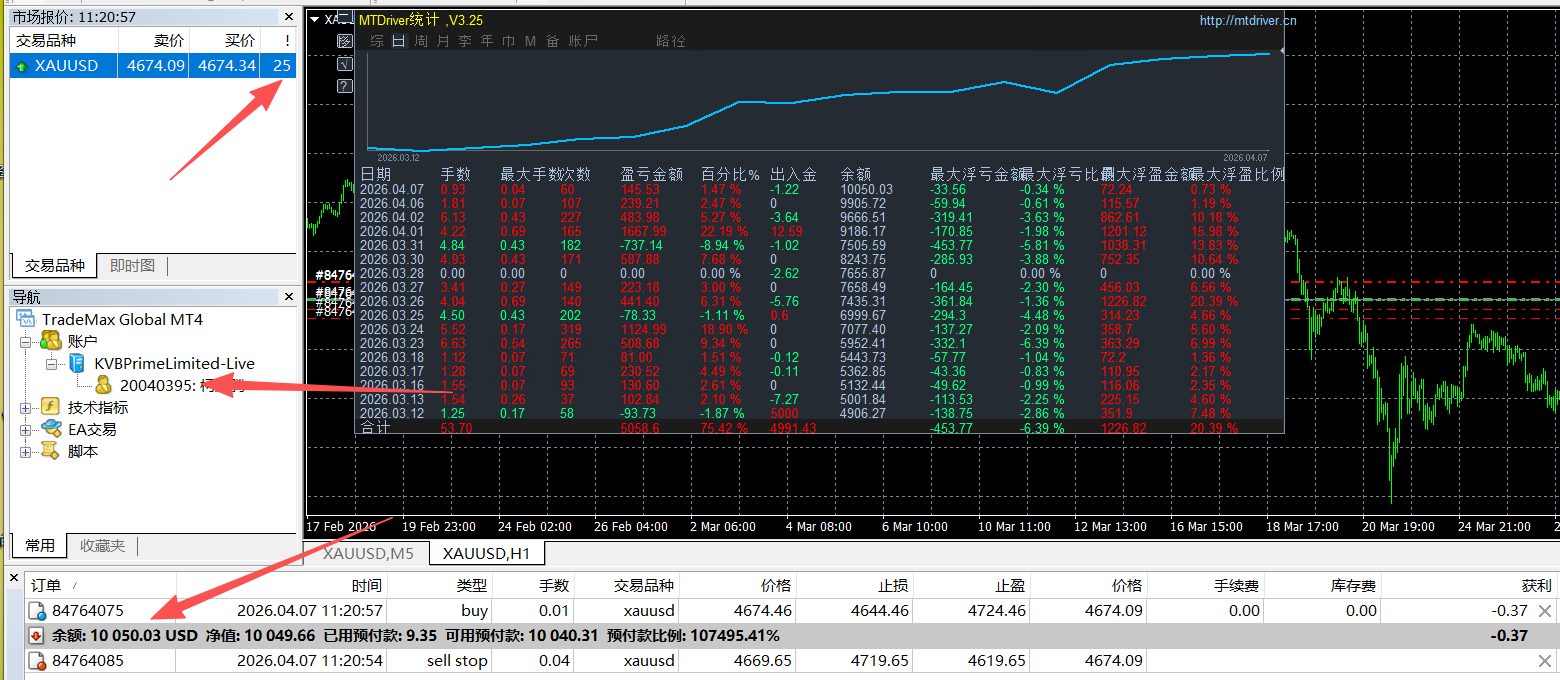1560x680 pixels.
Task: Open the mtdriver.cn website link
Action: coord(1248,20)
